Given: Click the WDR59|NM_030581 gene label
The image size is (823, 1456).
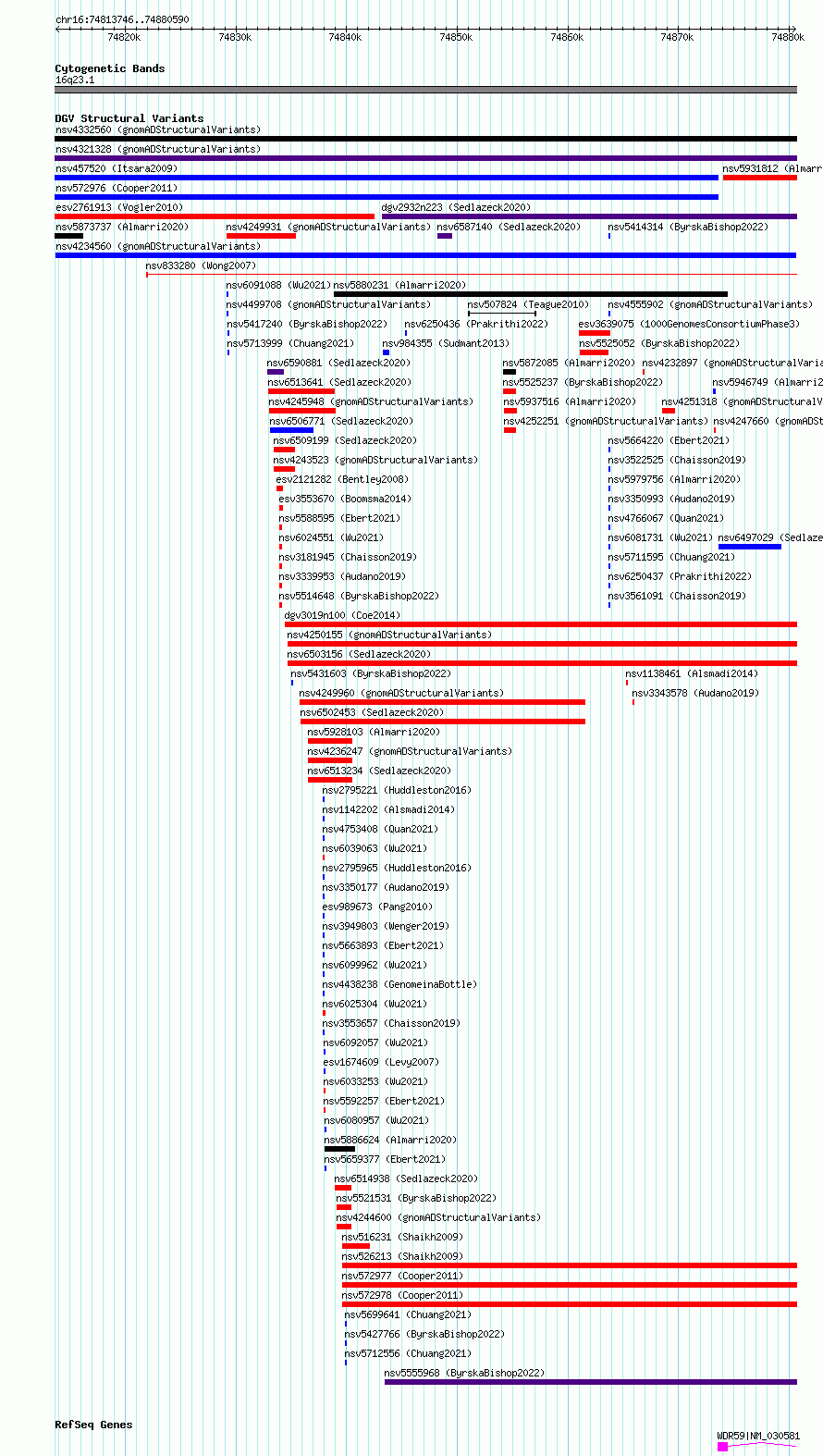Looking at the screenshot, I should point(758,1436).
